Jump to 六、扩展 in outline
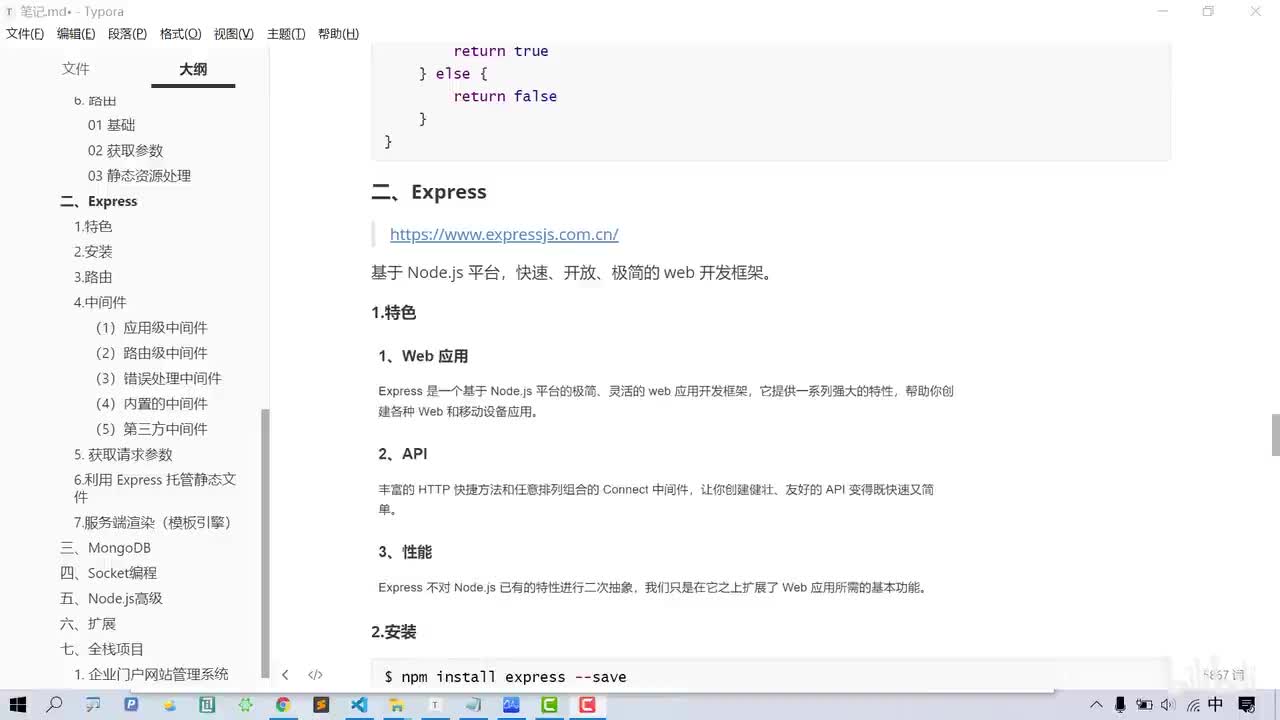 (x=88, y=624)
